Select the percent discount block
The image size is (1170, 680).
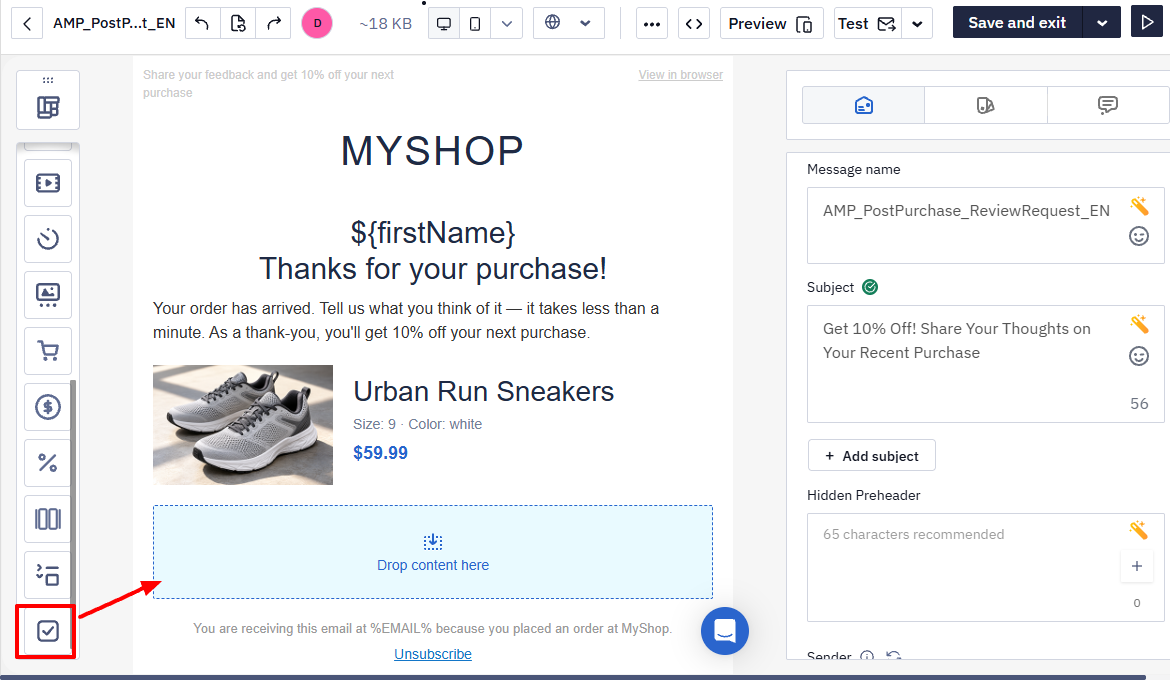coord(48,463)
